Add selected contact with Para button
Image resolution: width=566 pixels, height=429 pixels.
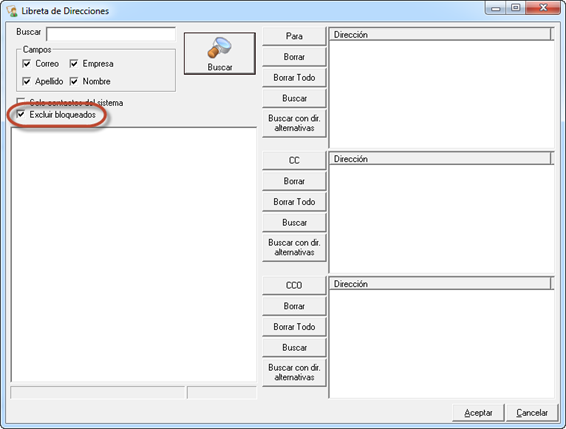point(294,36)
